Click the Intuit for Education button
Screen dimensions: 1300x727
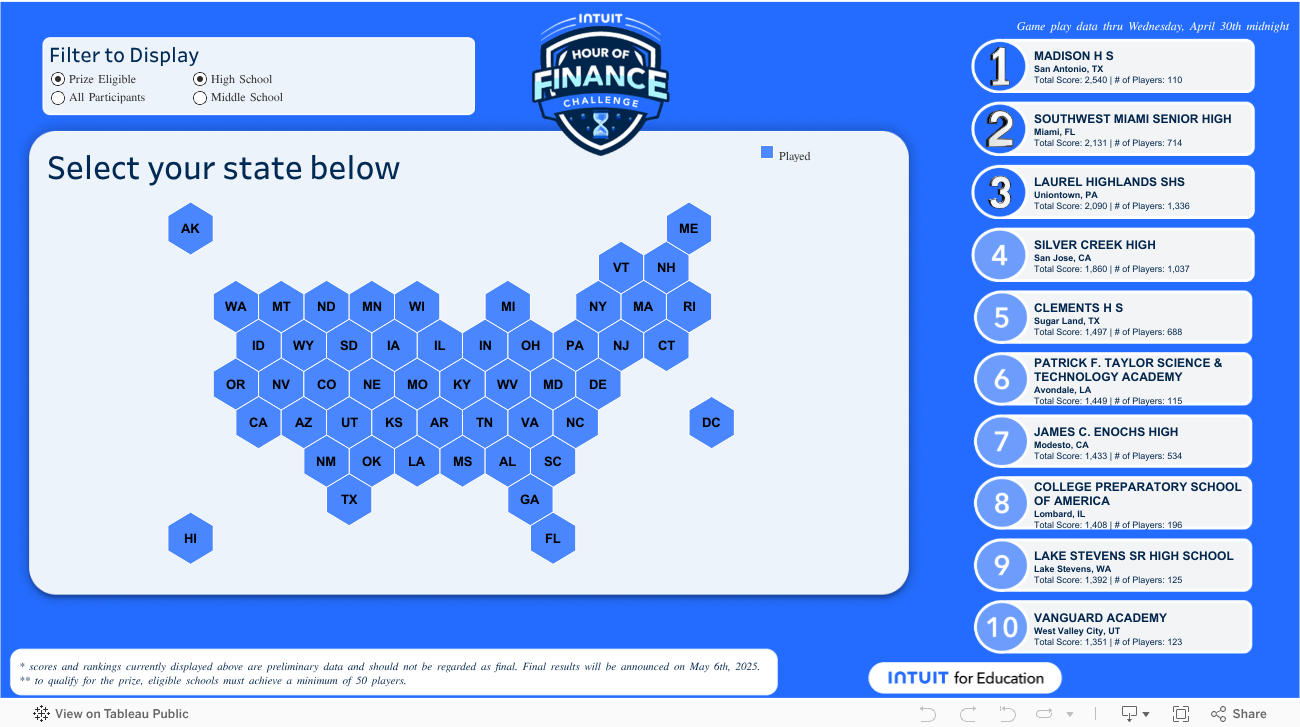(x=965, y=678)
